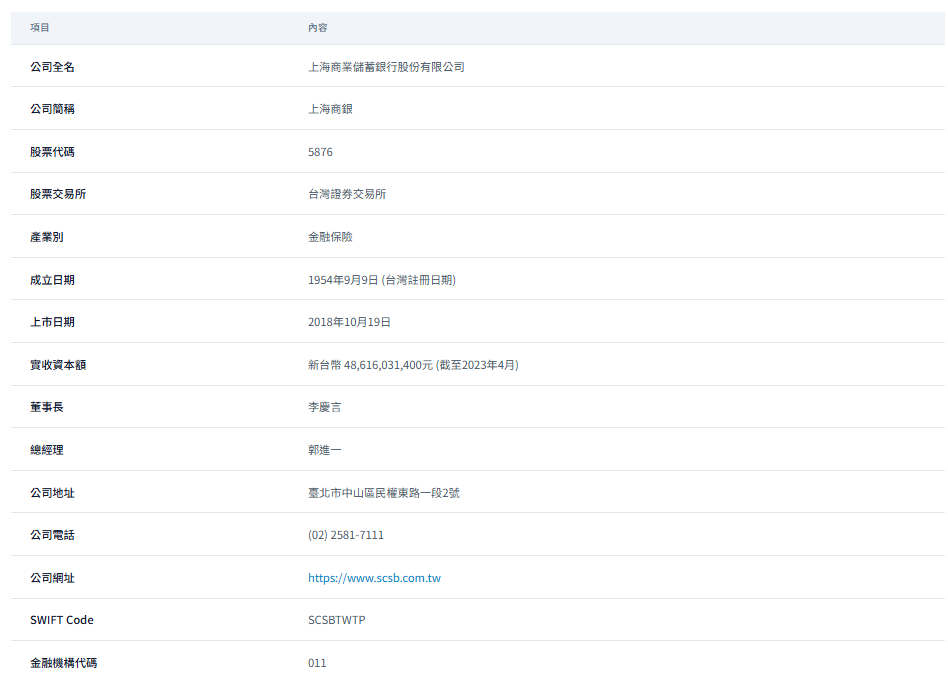Click the 總經理 label
Screen dimensions: 948x696
pos(47,450)
